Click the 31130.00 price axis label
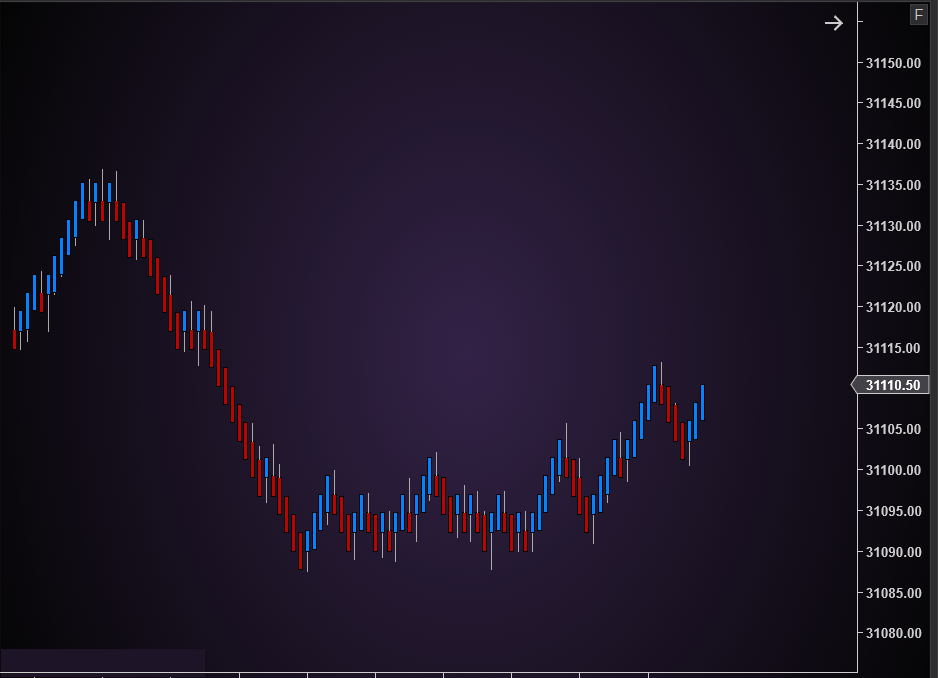Screen dimensions: 938x678 pyautogui.click(x=893, y=226)
